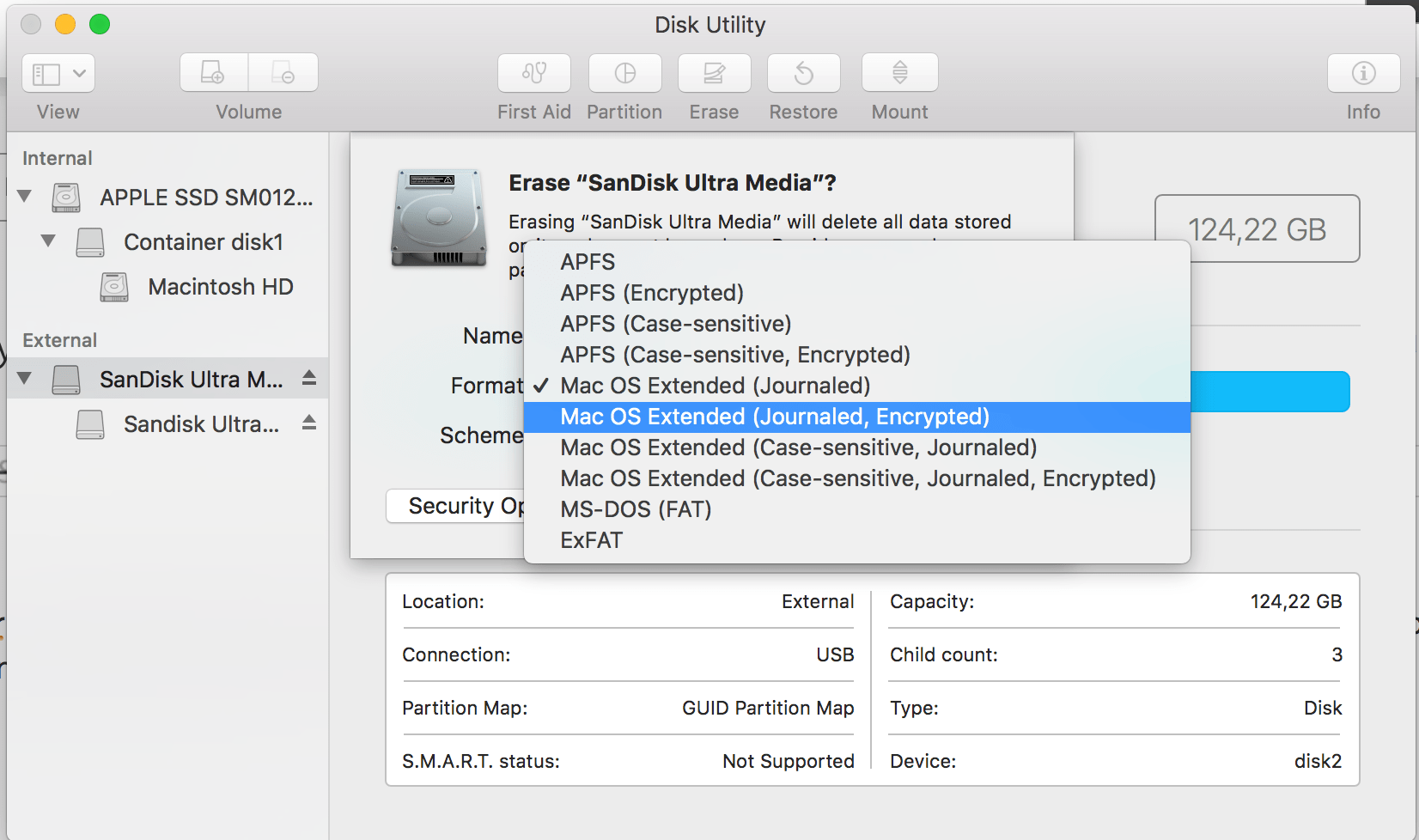Screen dimensions: 1419x840
Task: Eject the Sandisk Ultra volume
Action: (308, 423)
